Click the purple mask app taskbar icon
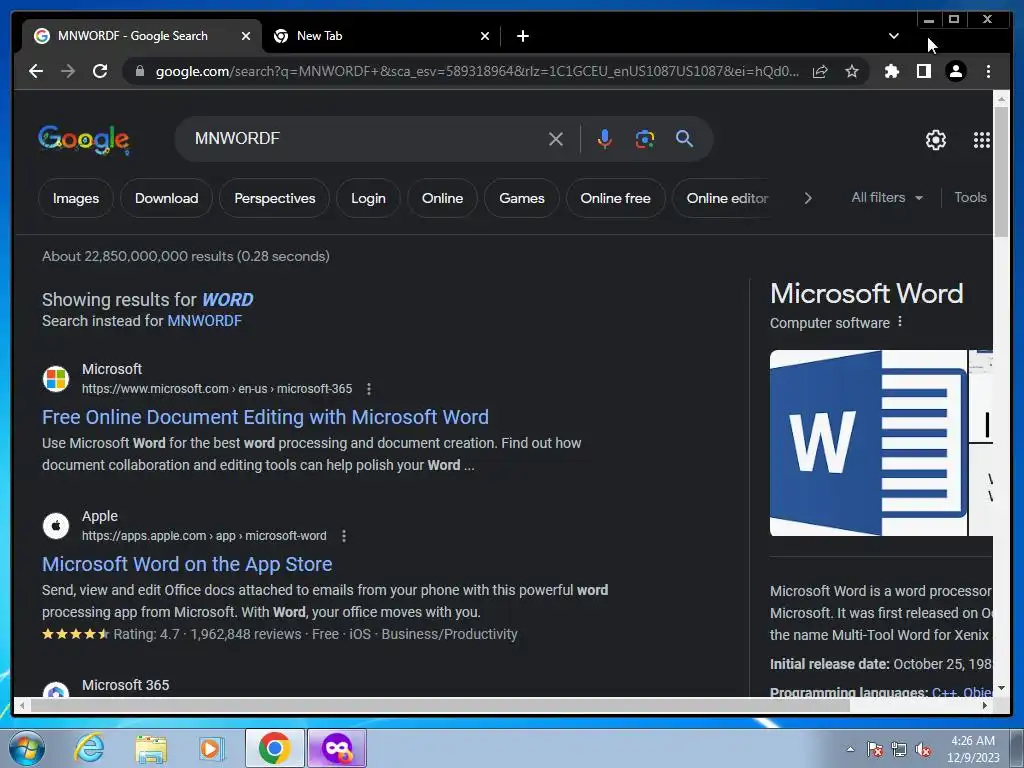 [x=337, y=748]
